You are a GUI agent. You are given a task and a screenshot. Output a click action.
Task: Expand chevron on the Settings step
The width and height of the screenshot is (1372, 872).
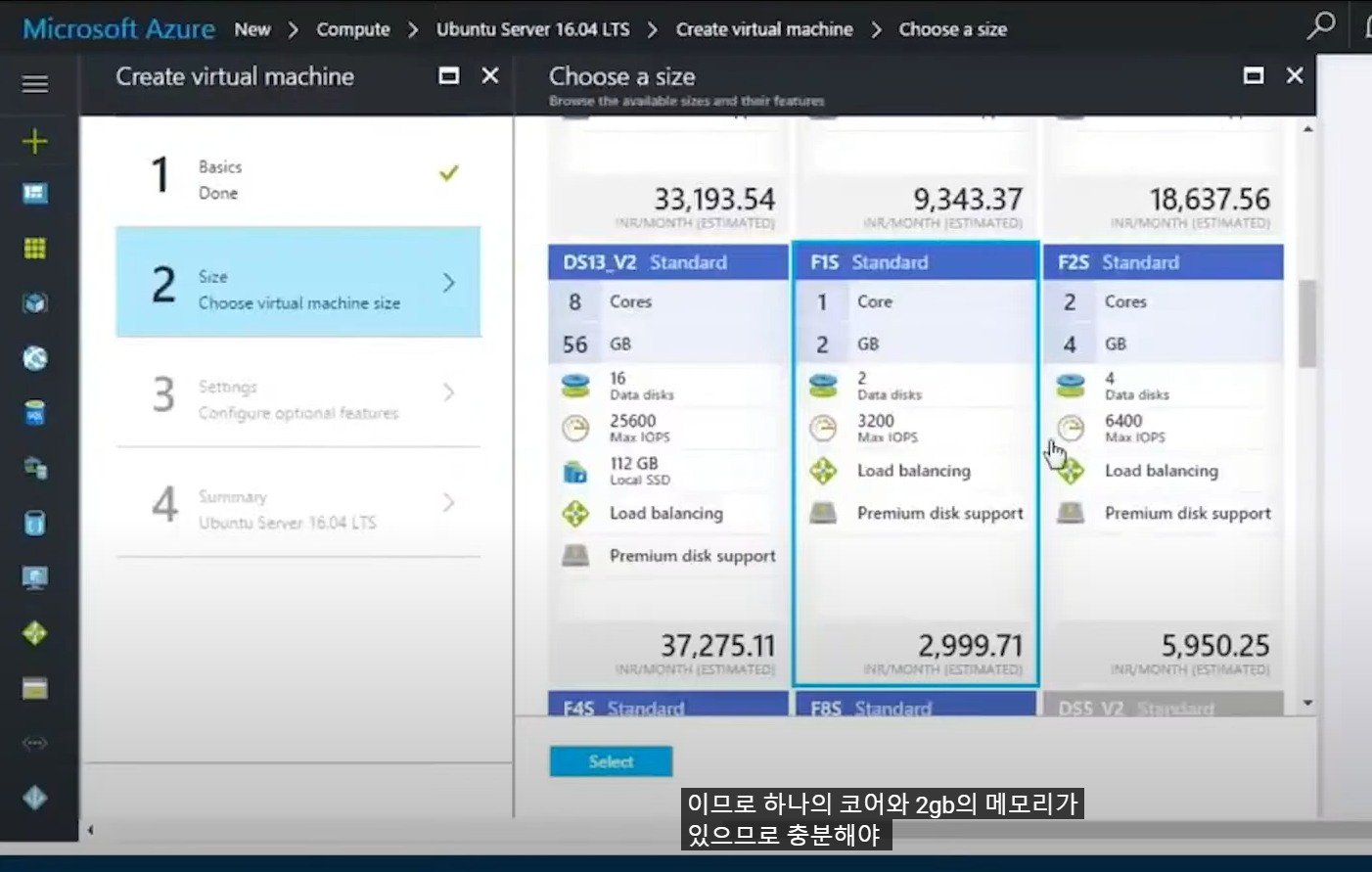point(449,392)
